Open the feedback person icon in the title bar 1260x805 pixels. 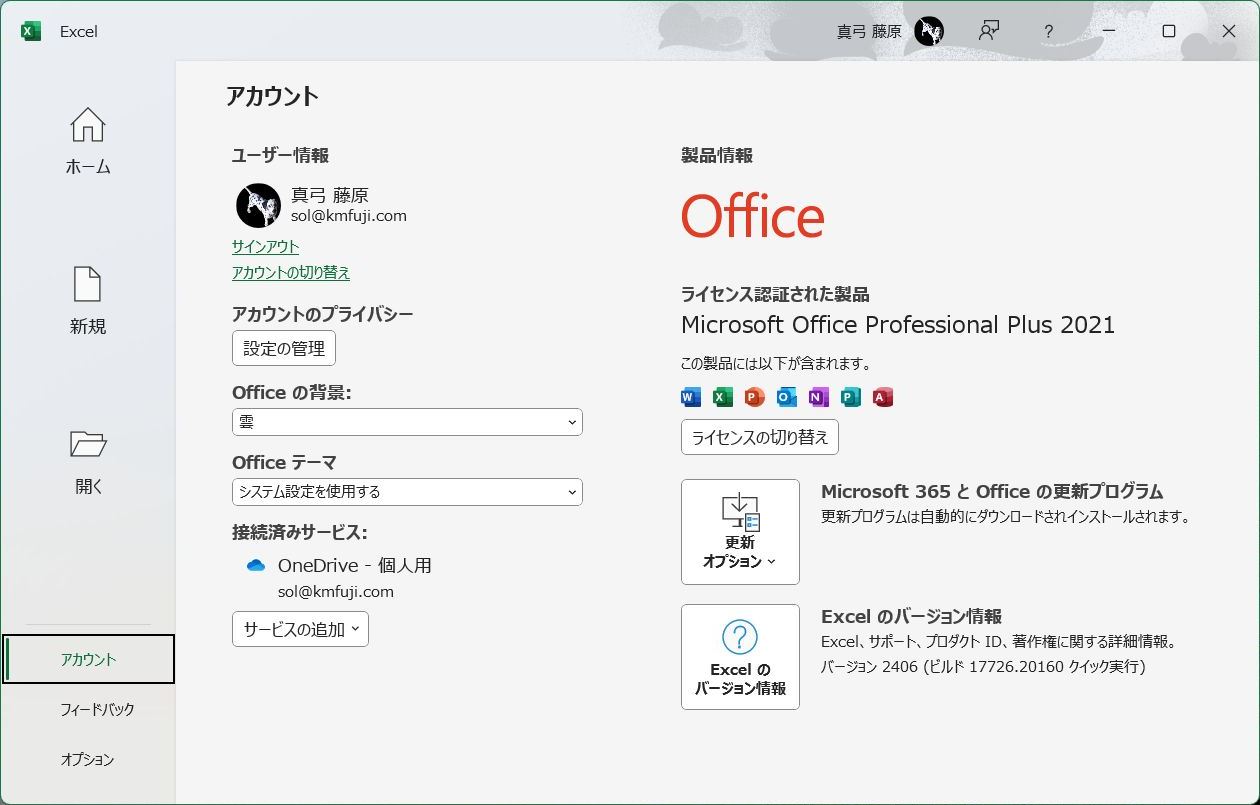click(989, 31)
